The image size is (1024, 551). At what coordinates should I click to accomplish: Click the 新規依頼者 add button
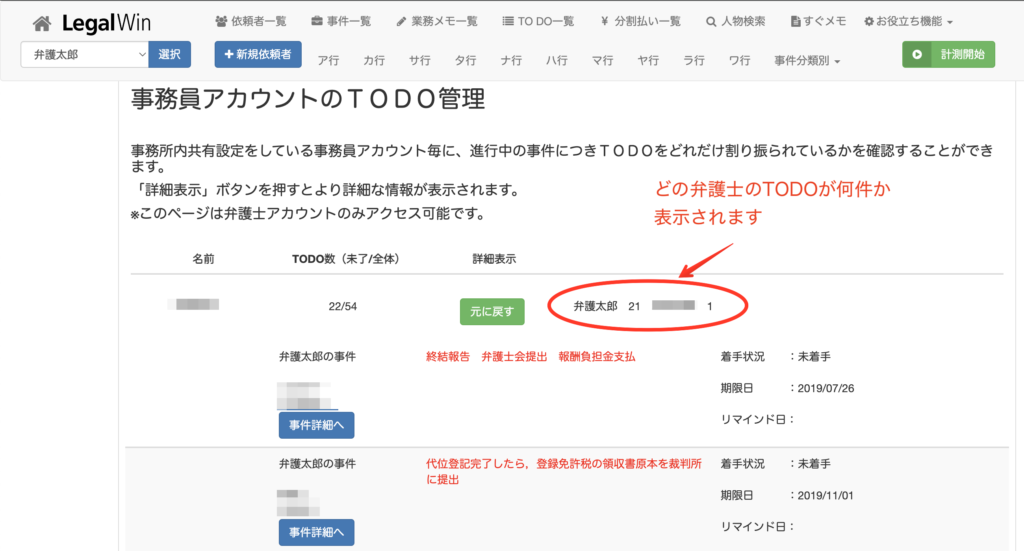pos(258,54)
